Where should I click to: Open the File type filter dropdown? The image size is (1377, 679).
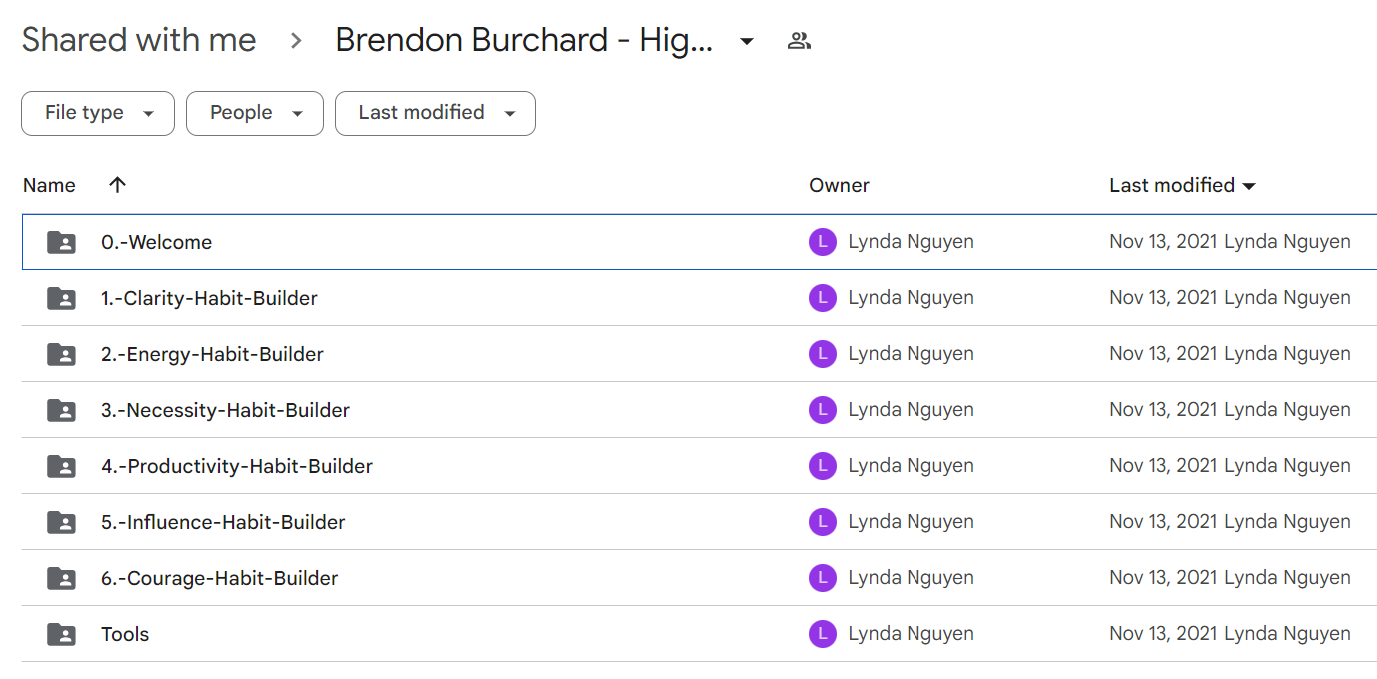(x=98, y=113)
